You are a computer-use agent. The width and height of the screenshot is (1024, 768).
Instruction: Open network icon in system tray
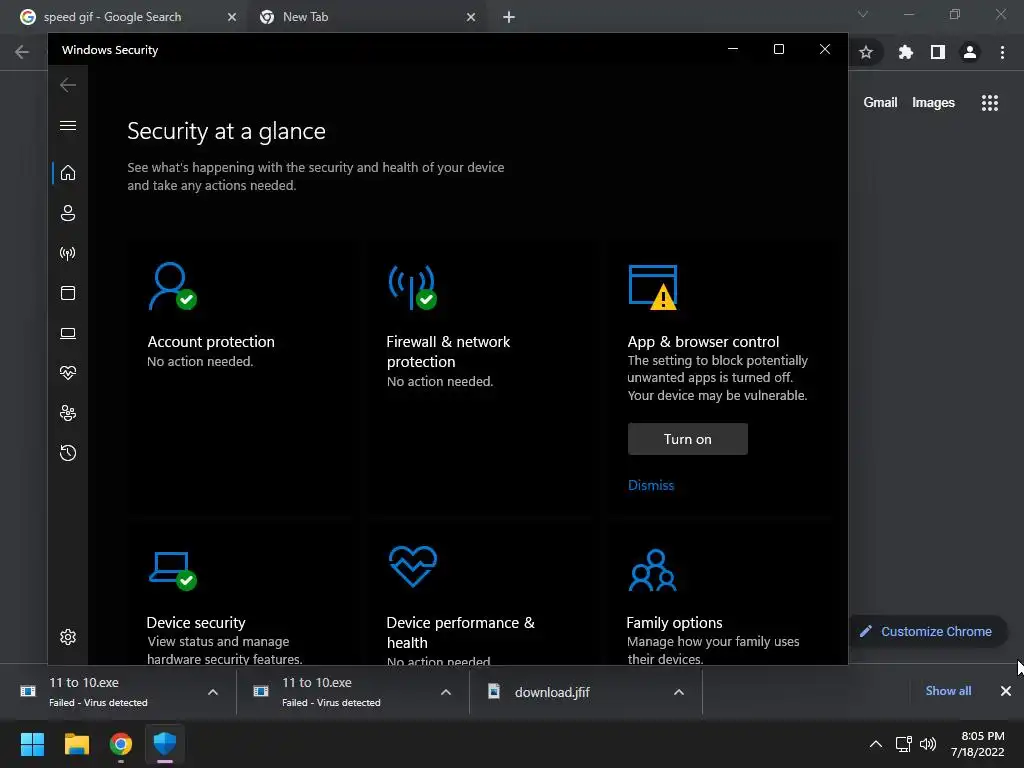(x=904, y=744)
